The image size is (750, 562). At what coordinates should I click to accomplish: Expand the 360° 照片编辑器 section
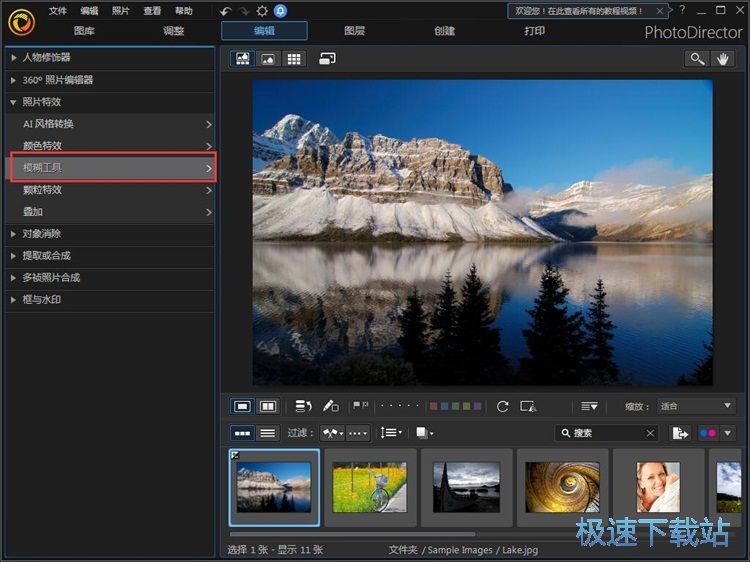110,80
